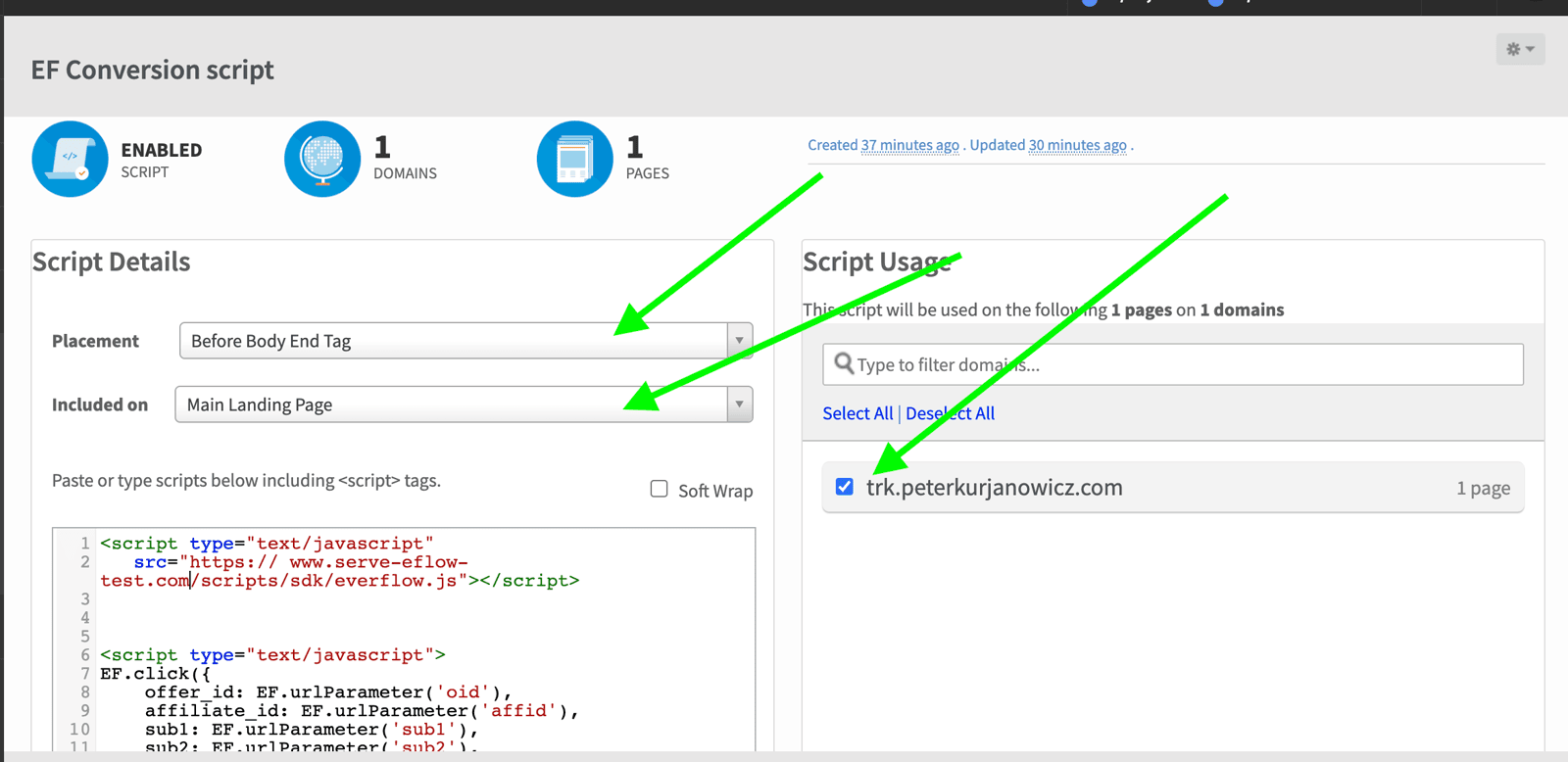Uncheck the trk.peterkurjanowicz.com domain checkbox
Viewport: 1568px width, 762px height.
tap(845, 487)
